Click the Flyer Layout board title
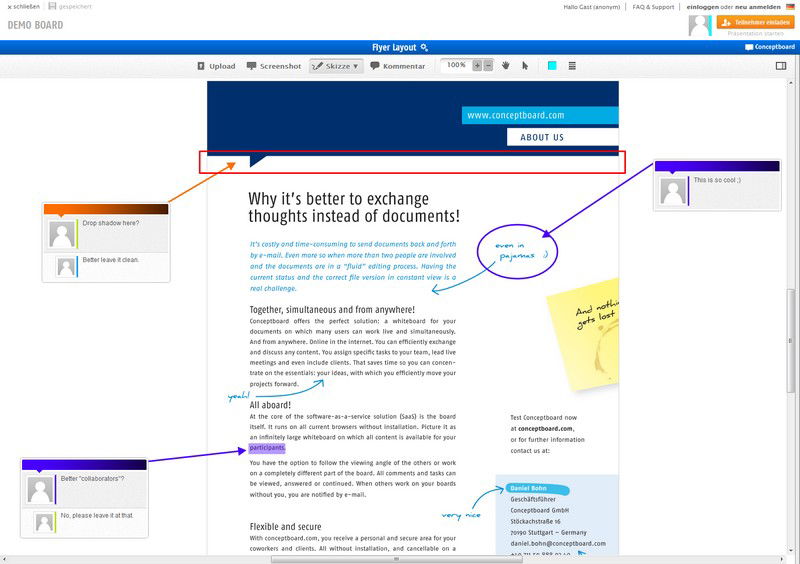 394,47
